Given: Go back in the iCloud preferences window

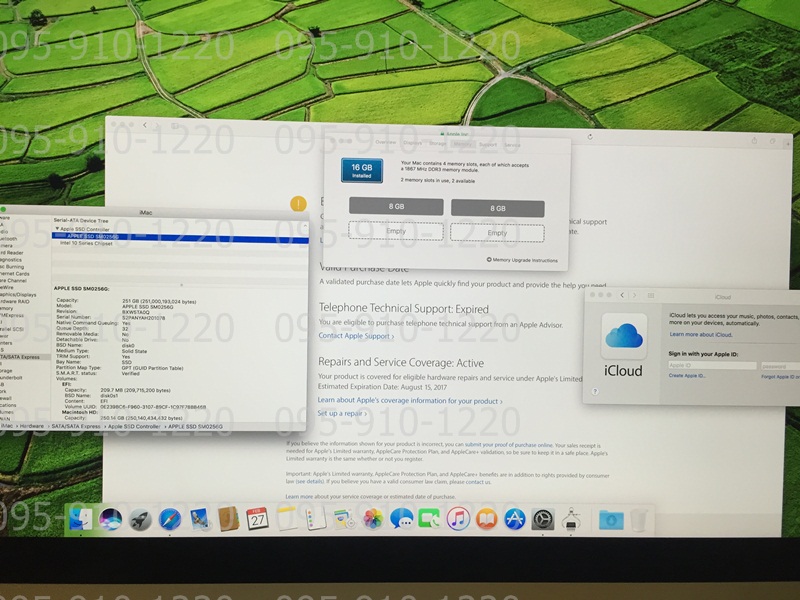Looking at the screenshot, I should point(622,295).
